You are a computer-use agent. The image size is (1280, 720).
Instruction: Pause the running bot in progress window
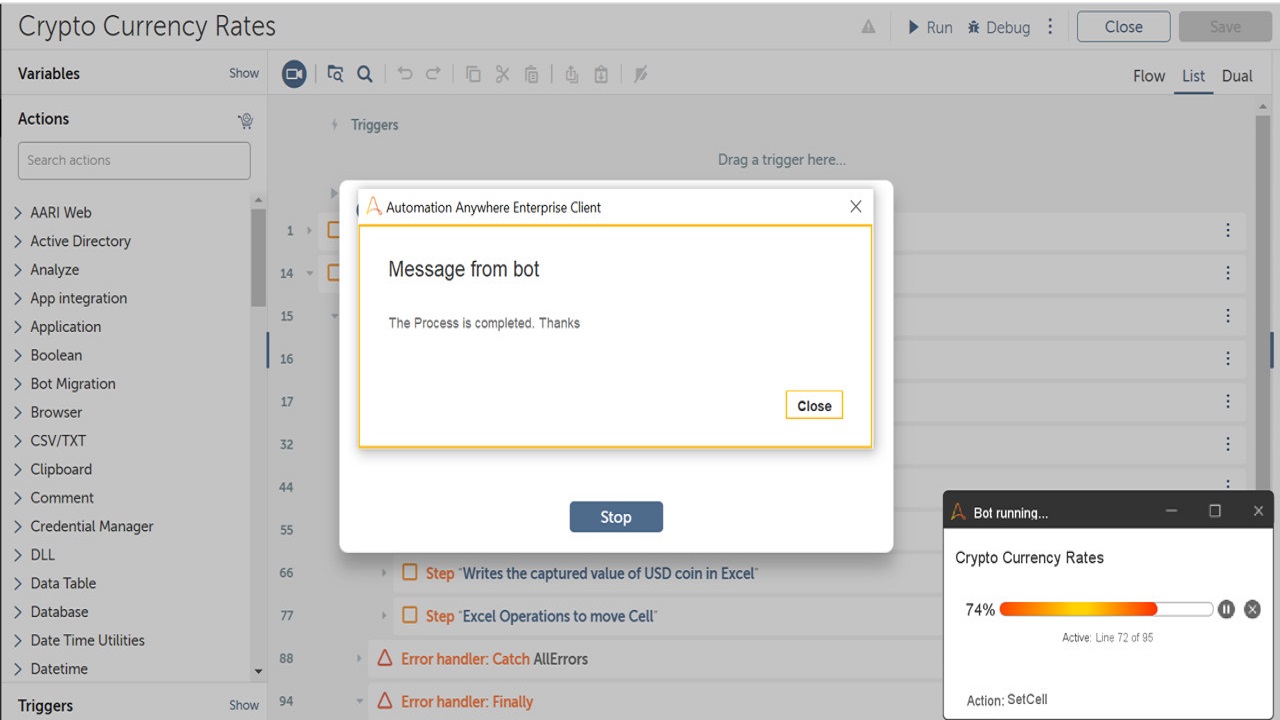point(1226,609)
